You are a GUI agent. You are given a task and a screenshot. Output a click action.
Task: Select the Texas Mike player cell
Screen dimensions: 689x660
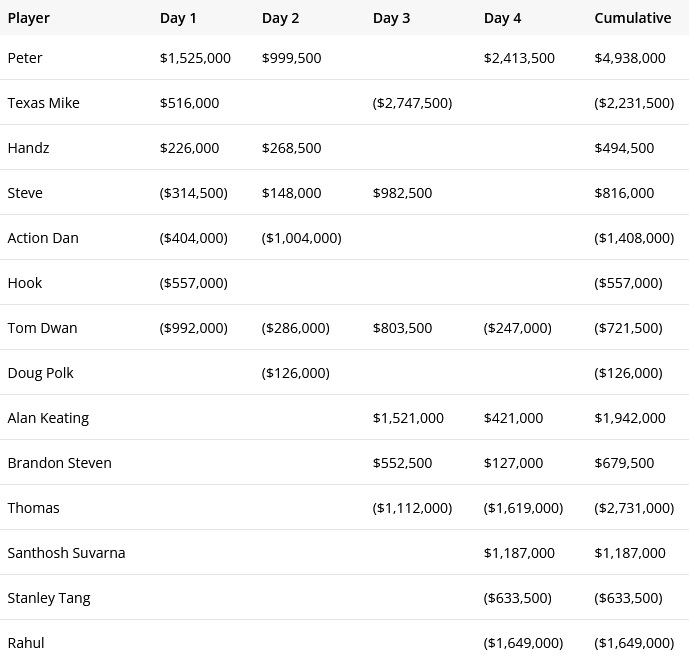point(43,103)
